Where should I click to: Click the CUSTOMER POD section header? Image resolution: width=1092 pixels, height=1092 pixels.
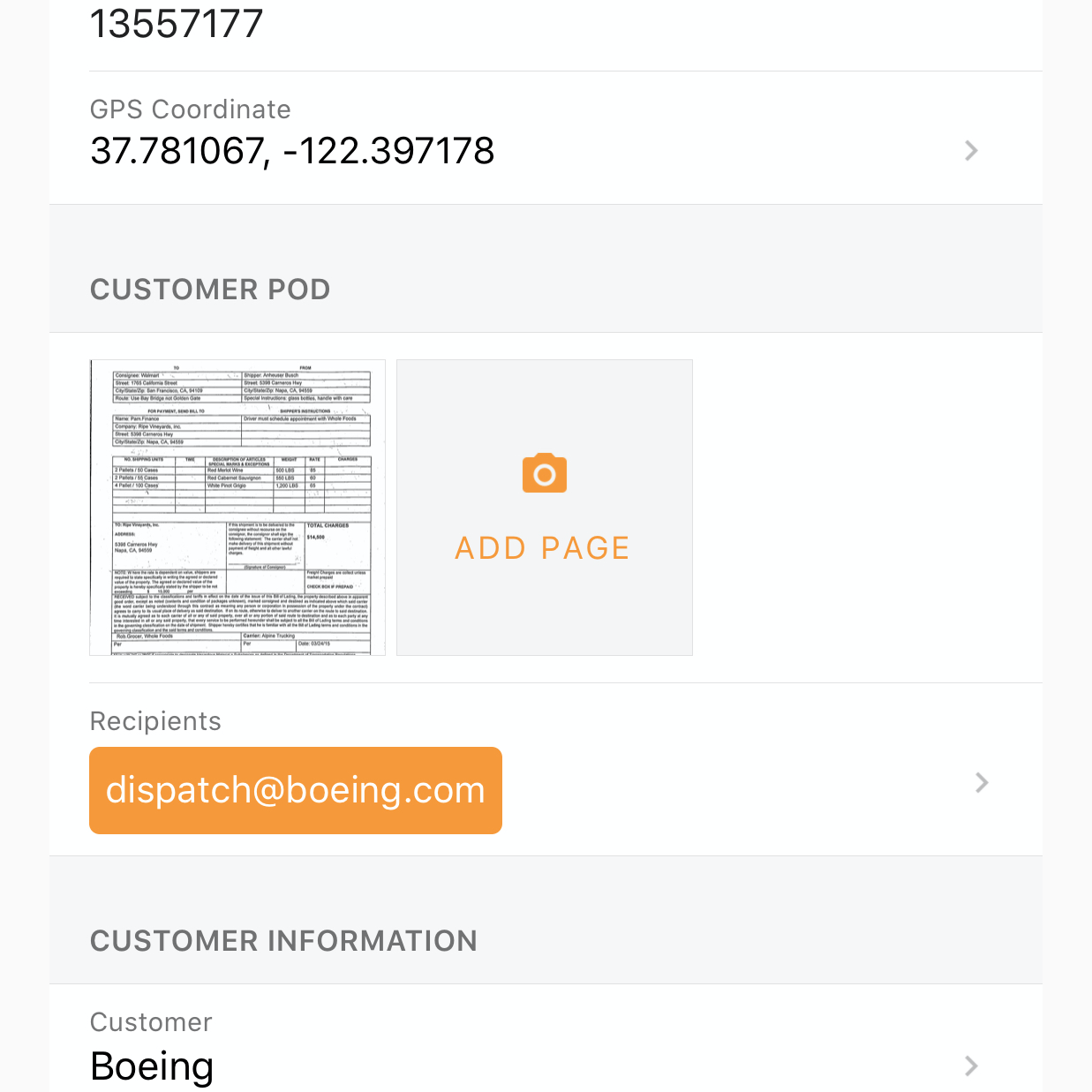(210, 290)
